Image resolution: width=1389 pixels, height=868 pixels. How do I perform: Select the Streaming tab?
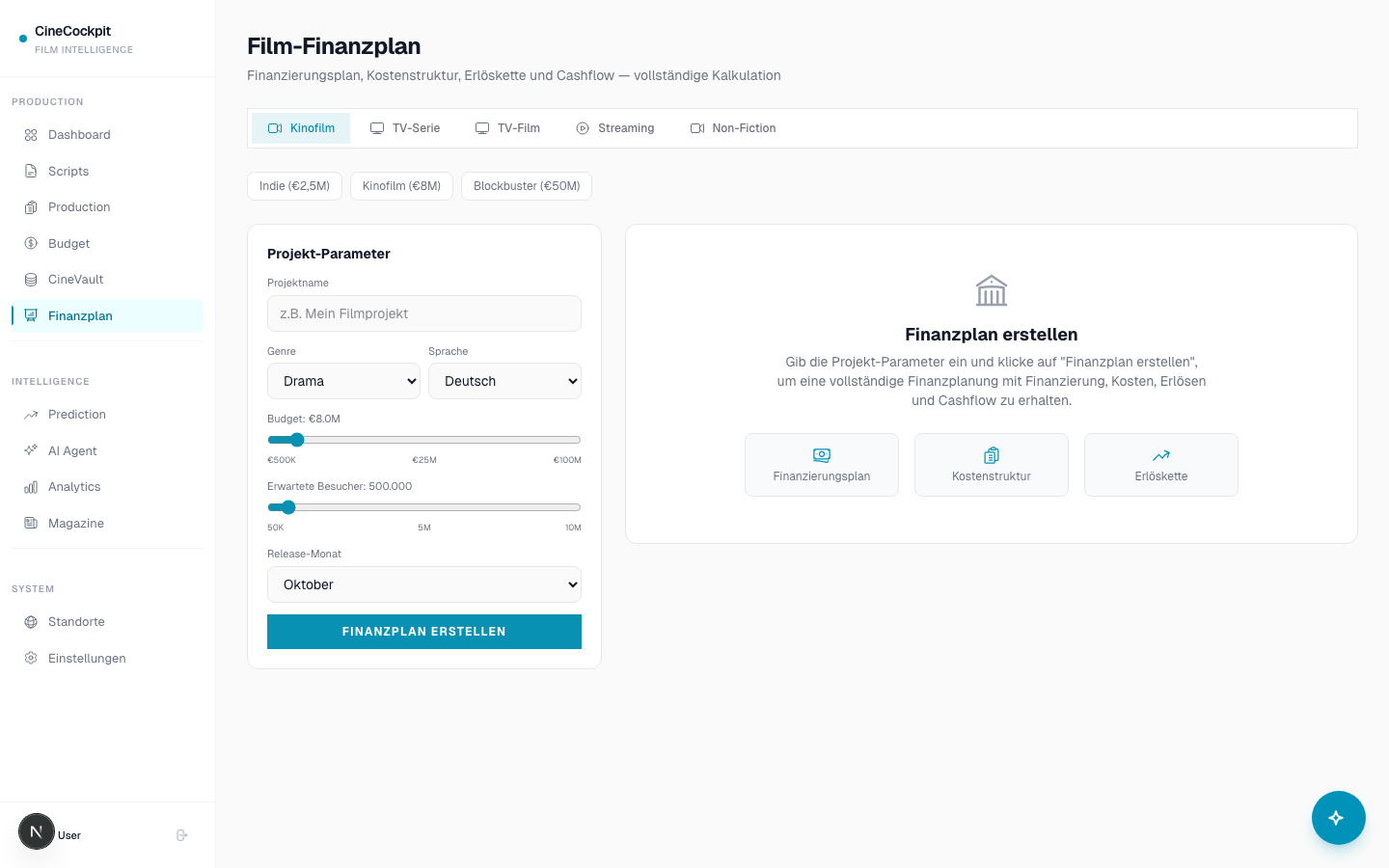615,128
